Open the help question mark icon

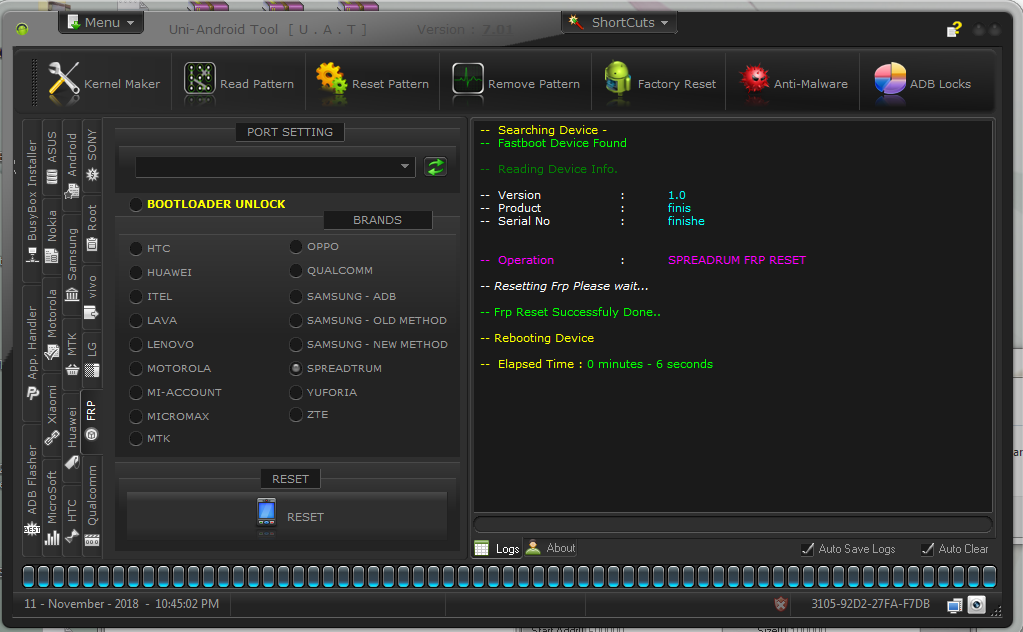tap(954, 29)
